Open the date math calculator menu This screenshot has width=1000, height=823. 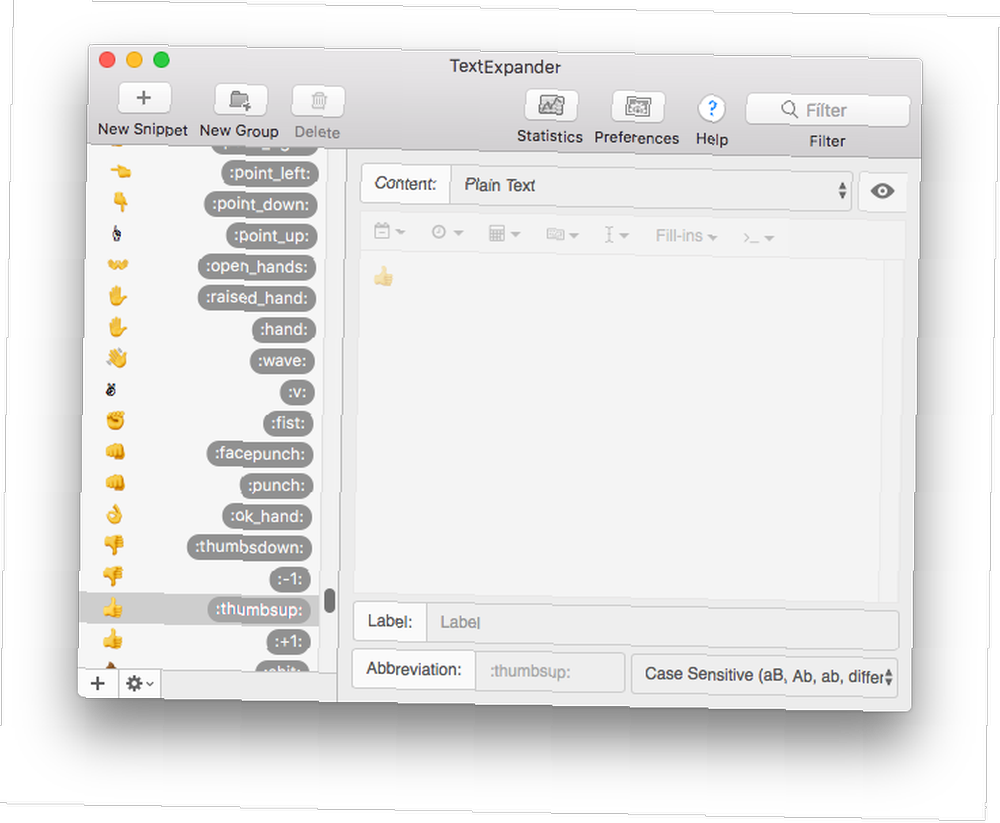coord(504,234)
